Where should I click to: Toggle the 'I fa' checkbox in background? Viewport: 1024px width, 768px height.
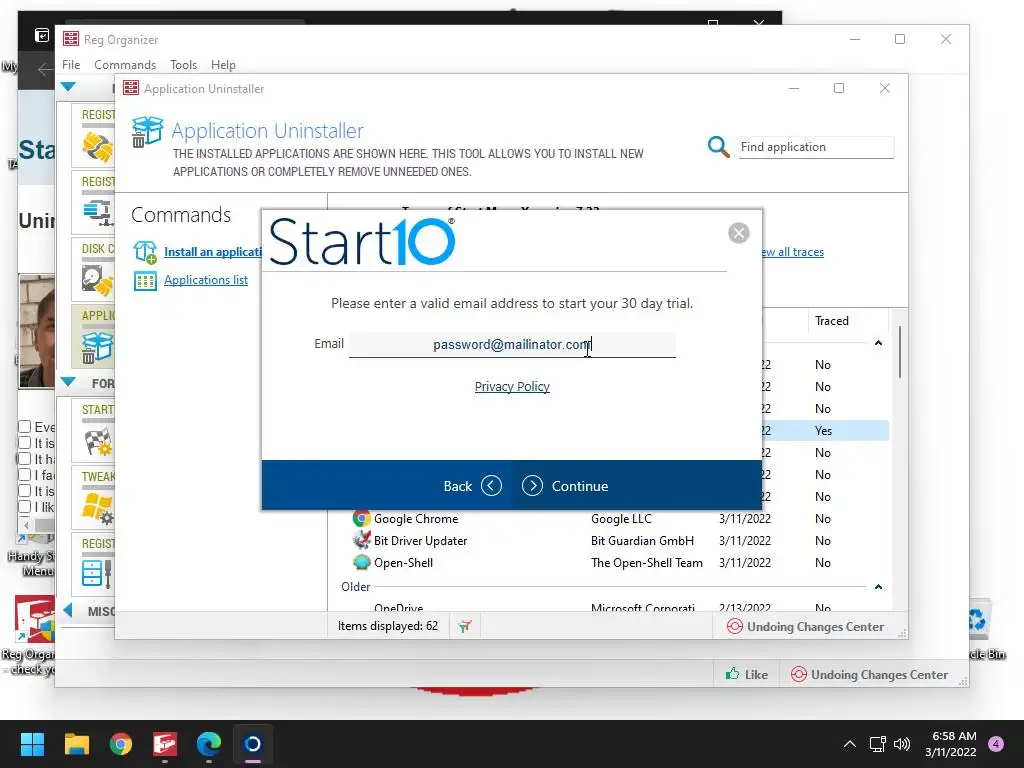(x=25, y=475)
